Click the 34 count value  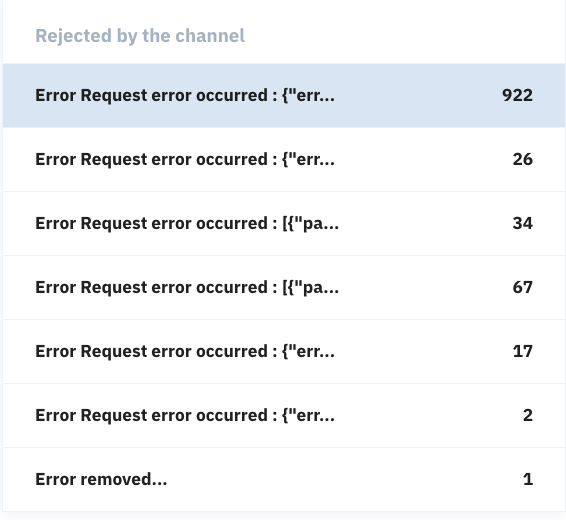pyautogui.click(x=522, y=223)
